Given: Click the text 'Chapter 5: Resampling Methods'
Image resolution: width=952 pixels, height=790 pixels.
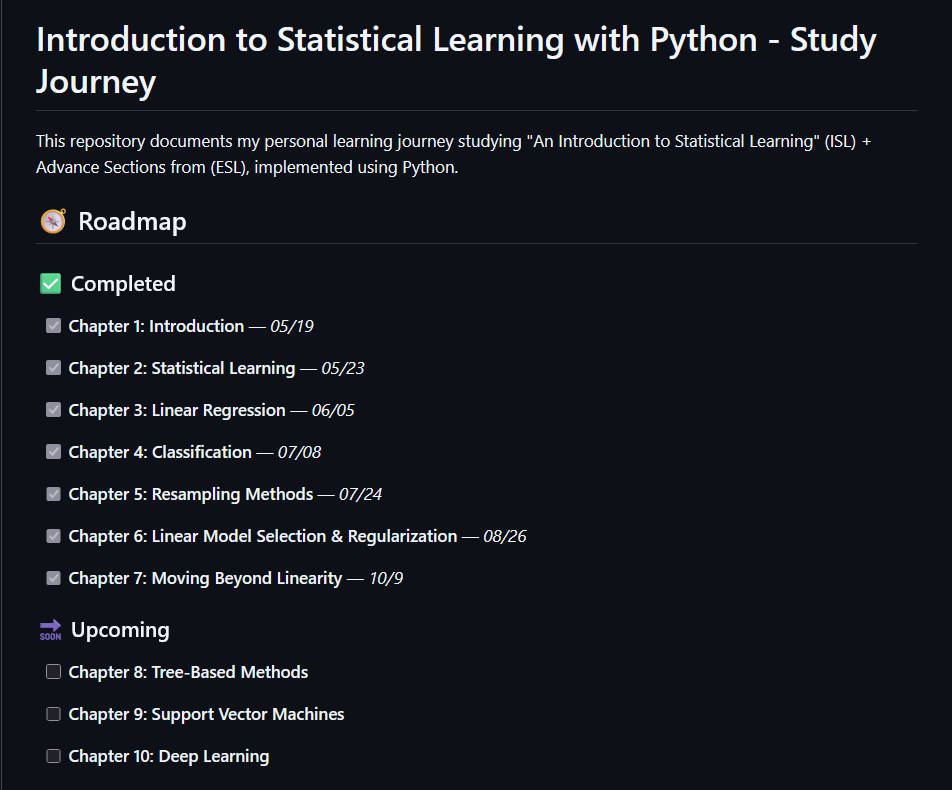Looking at the screenshot, I should point(191,494).
